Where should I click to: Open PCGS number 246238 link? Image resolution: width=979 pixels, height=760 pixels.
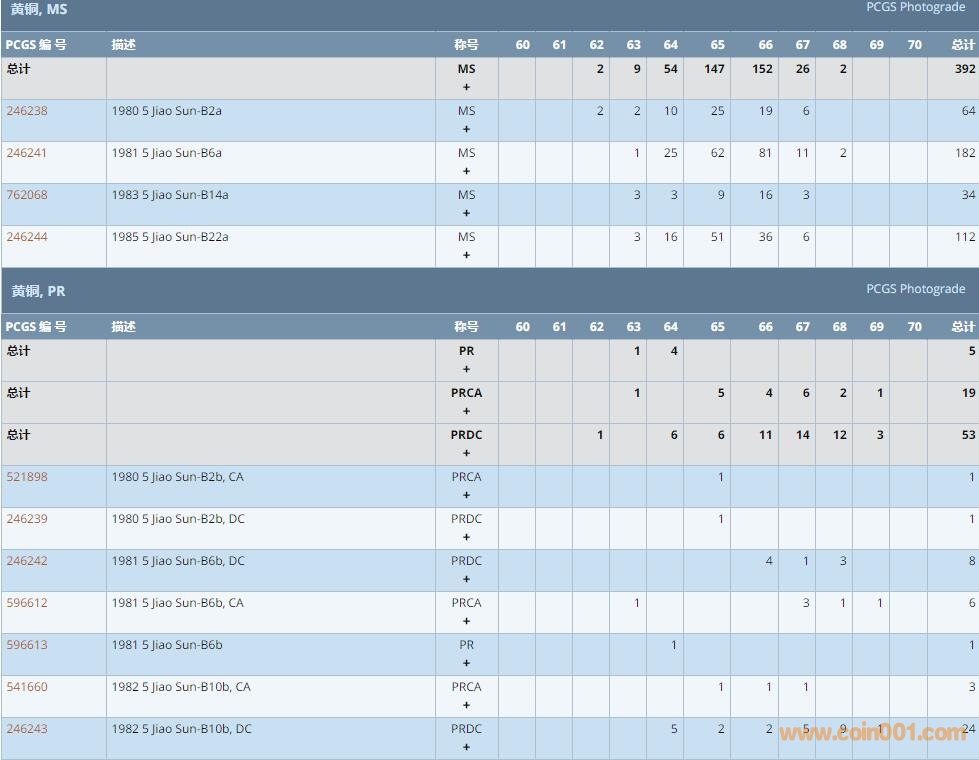coord(27,111)
